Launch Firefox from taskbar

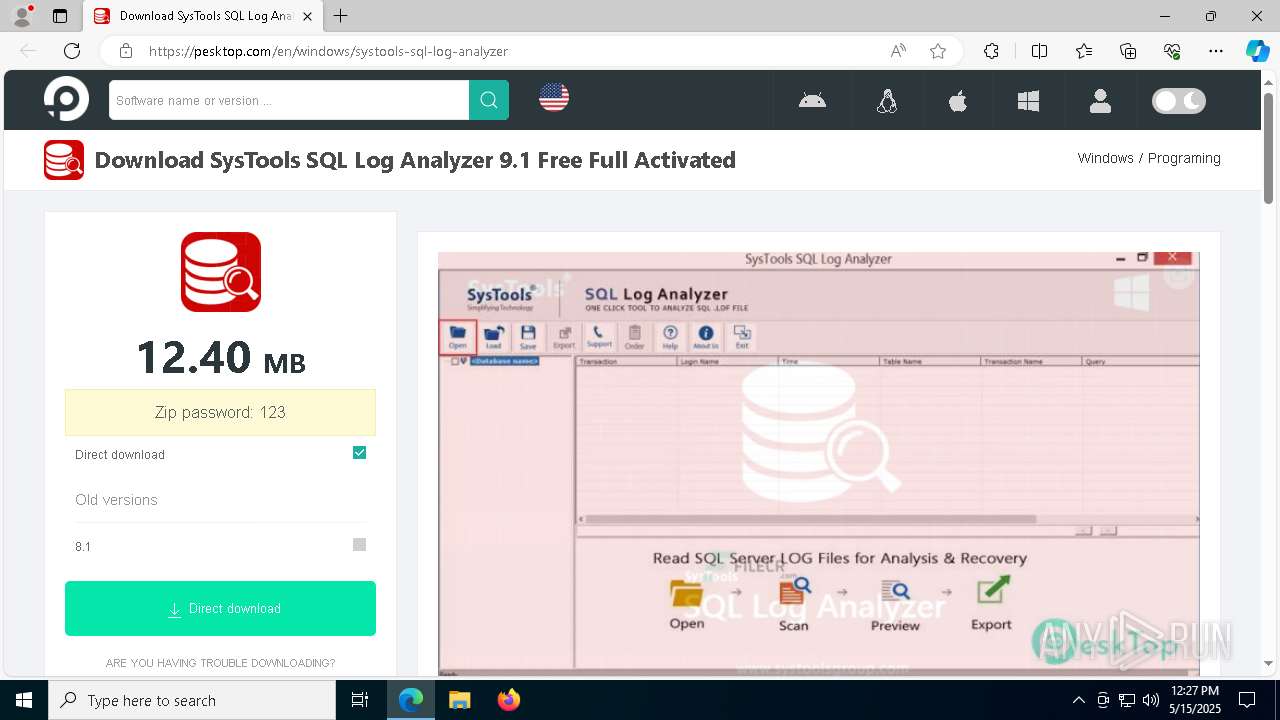click(508, 700)
